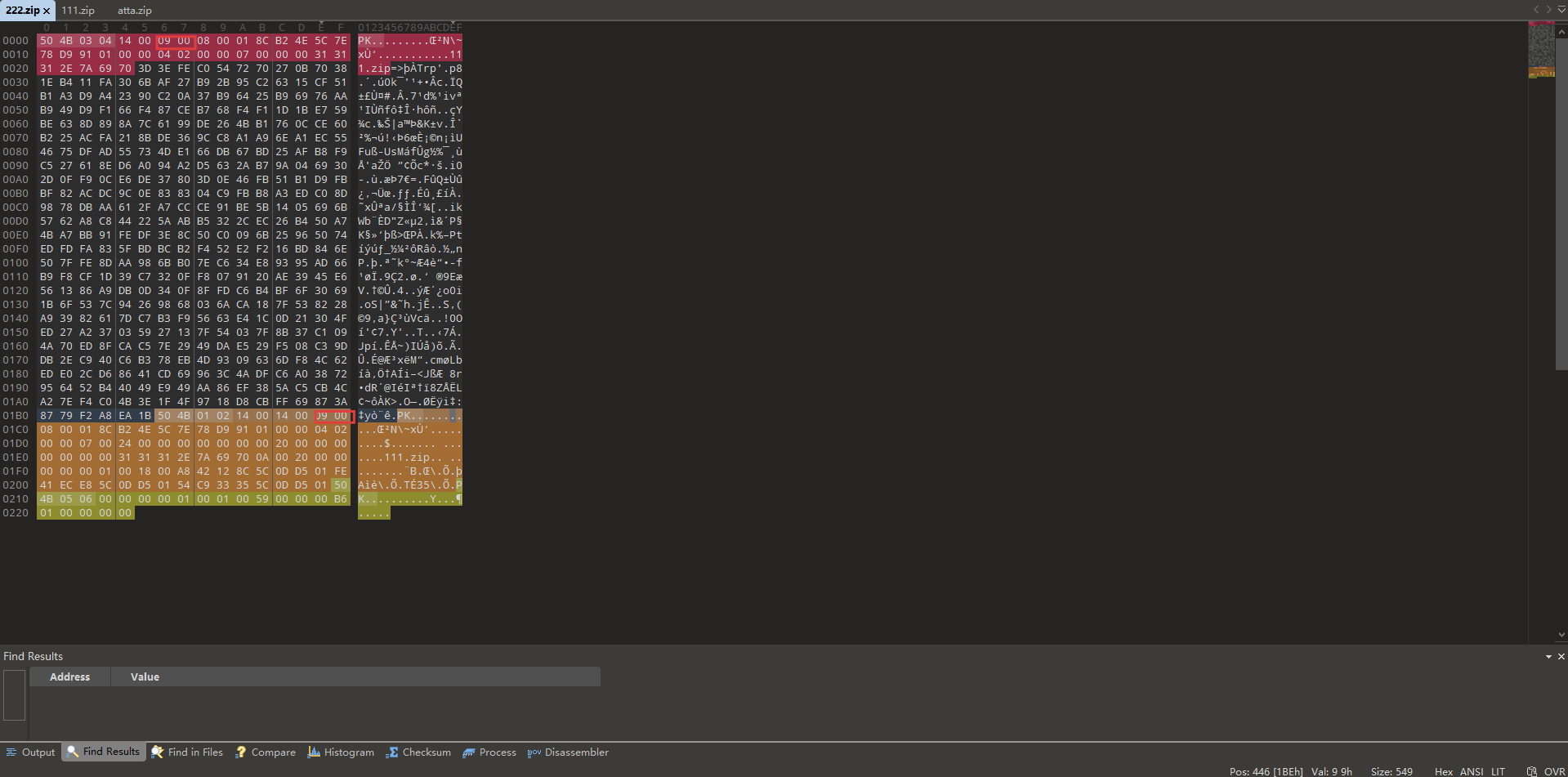Open the Histogram tab

click(341, 752)
